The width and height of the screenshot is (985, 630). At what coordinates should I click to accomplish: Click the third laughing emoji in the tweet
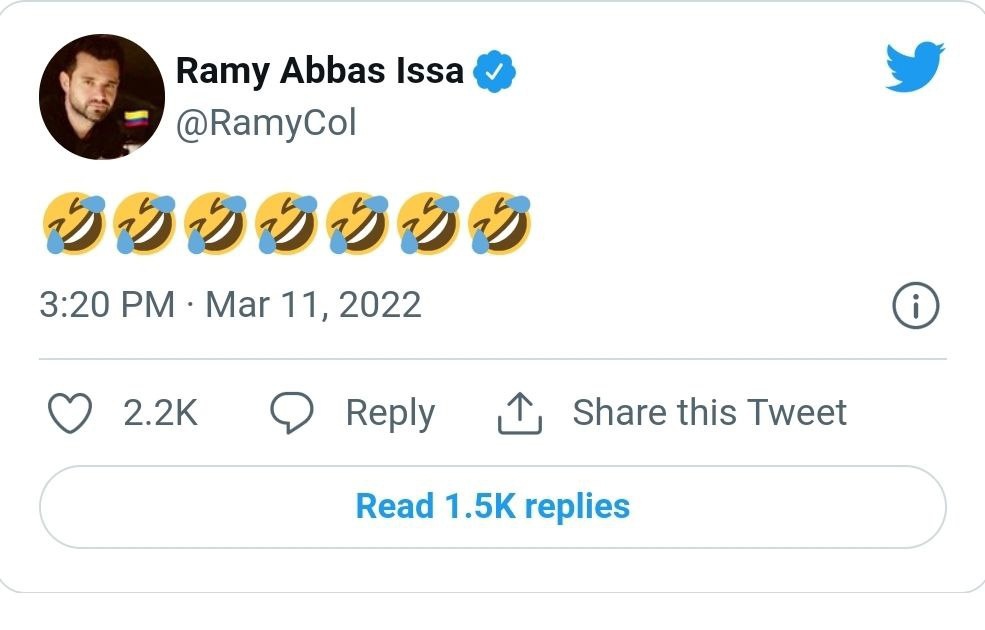pos(216,223)
